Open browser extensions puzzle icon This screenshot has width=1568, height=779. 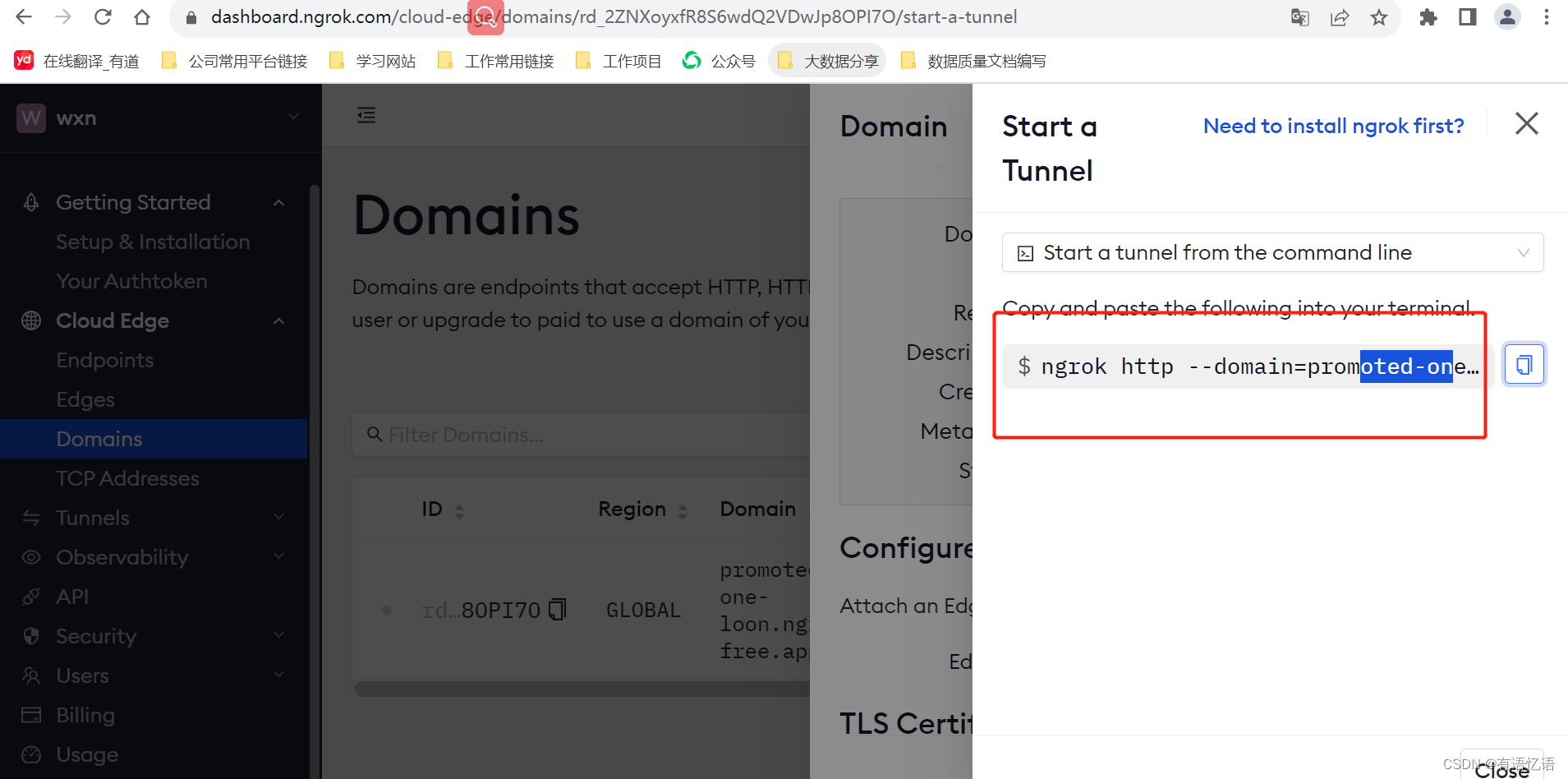(1428, 17)
